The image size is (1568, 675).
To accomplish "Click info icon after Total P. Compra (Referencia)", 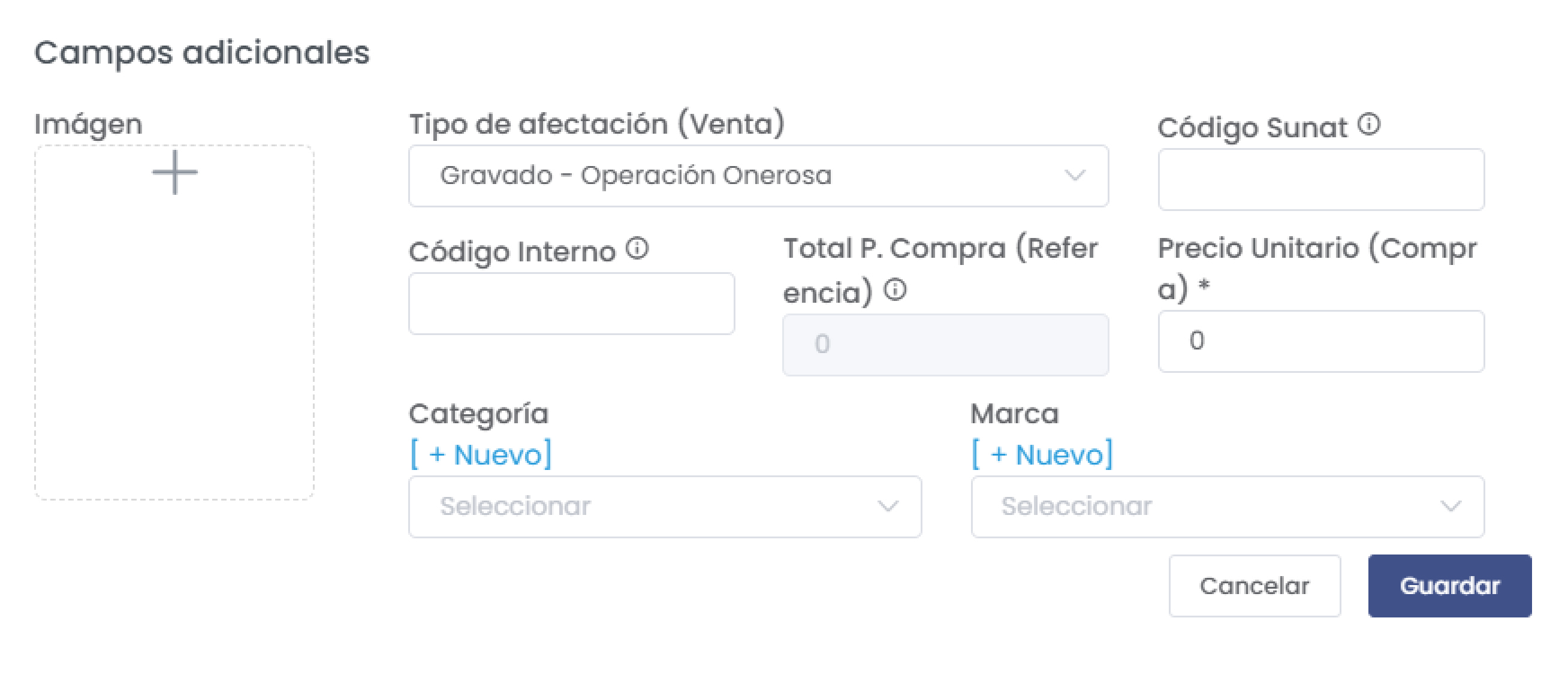I will pyautogui.click(x=895, y=290).
